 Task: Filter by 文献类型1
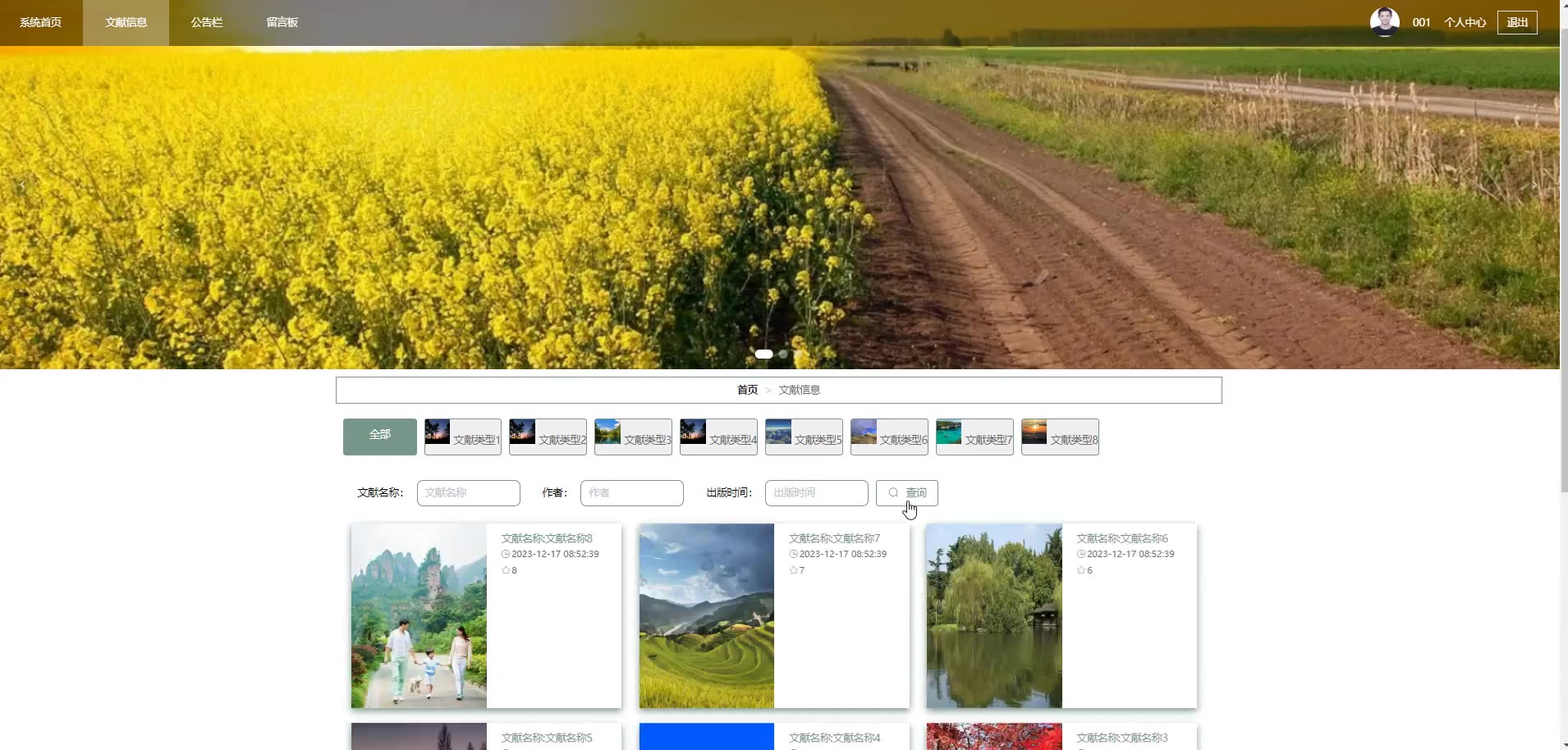point(463,437)
